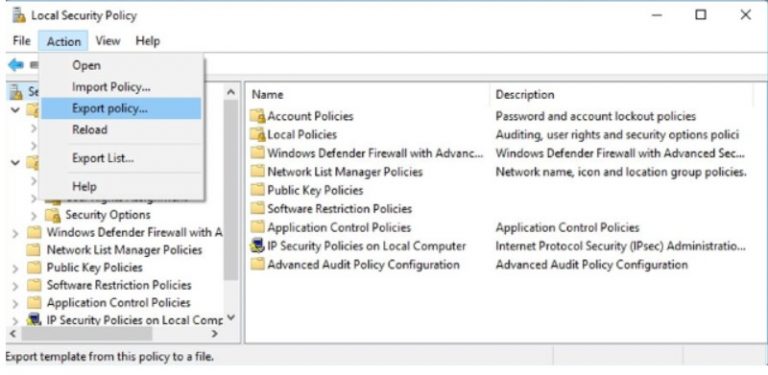Screen dimensions: 768x375
Task: Click Windows Defender Firewall folder icon in tree
Action: click(34, 232)
